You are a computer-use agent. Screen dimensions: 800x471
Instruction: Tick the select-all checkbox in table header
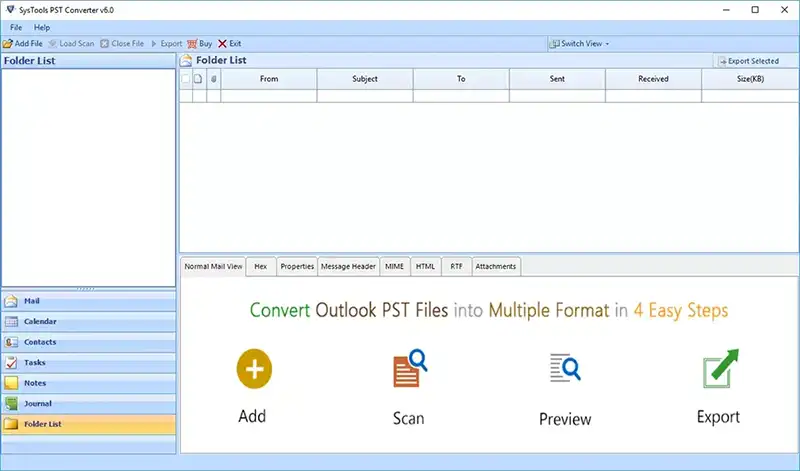186,79
